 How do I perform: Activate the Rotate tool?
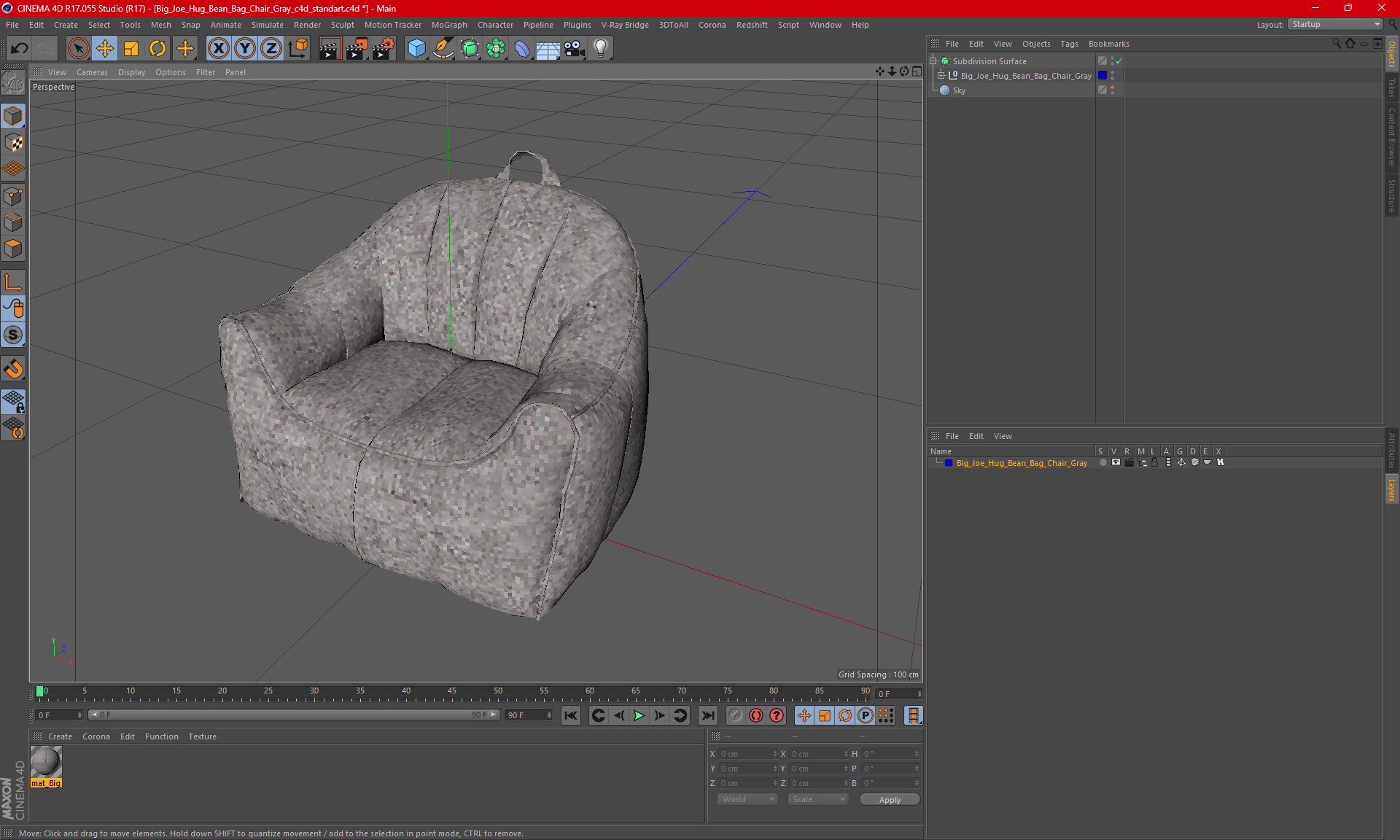point(157,49)
